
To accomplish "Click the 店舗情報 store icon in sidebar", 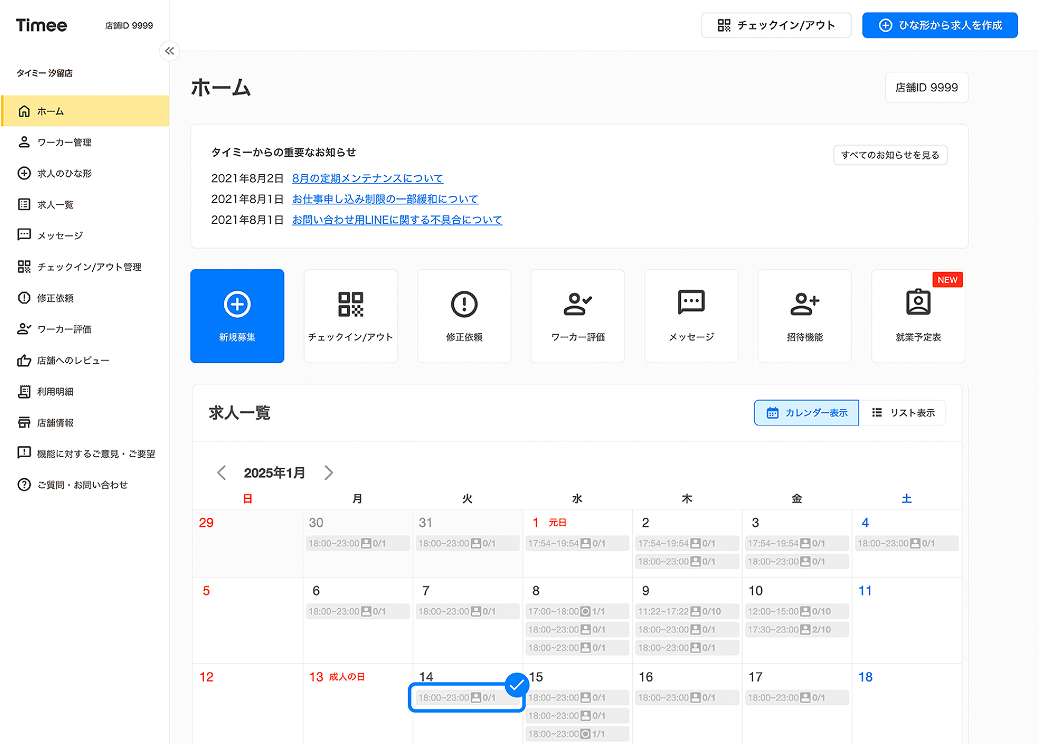I will [24, 422].
